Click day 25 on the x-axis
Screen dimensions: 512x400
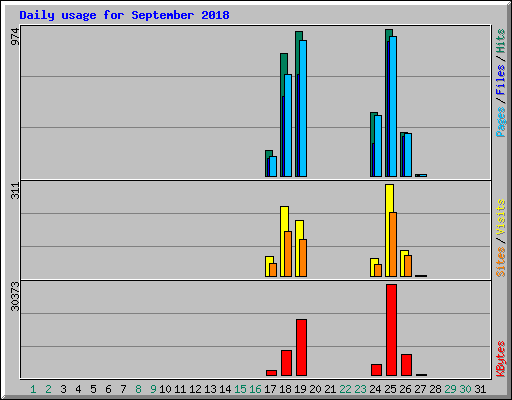tap(390, 389)
